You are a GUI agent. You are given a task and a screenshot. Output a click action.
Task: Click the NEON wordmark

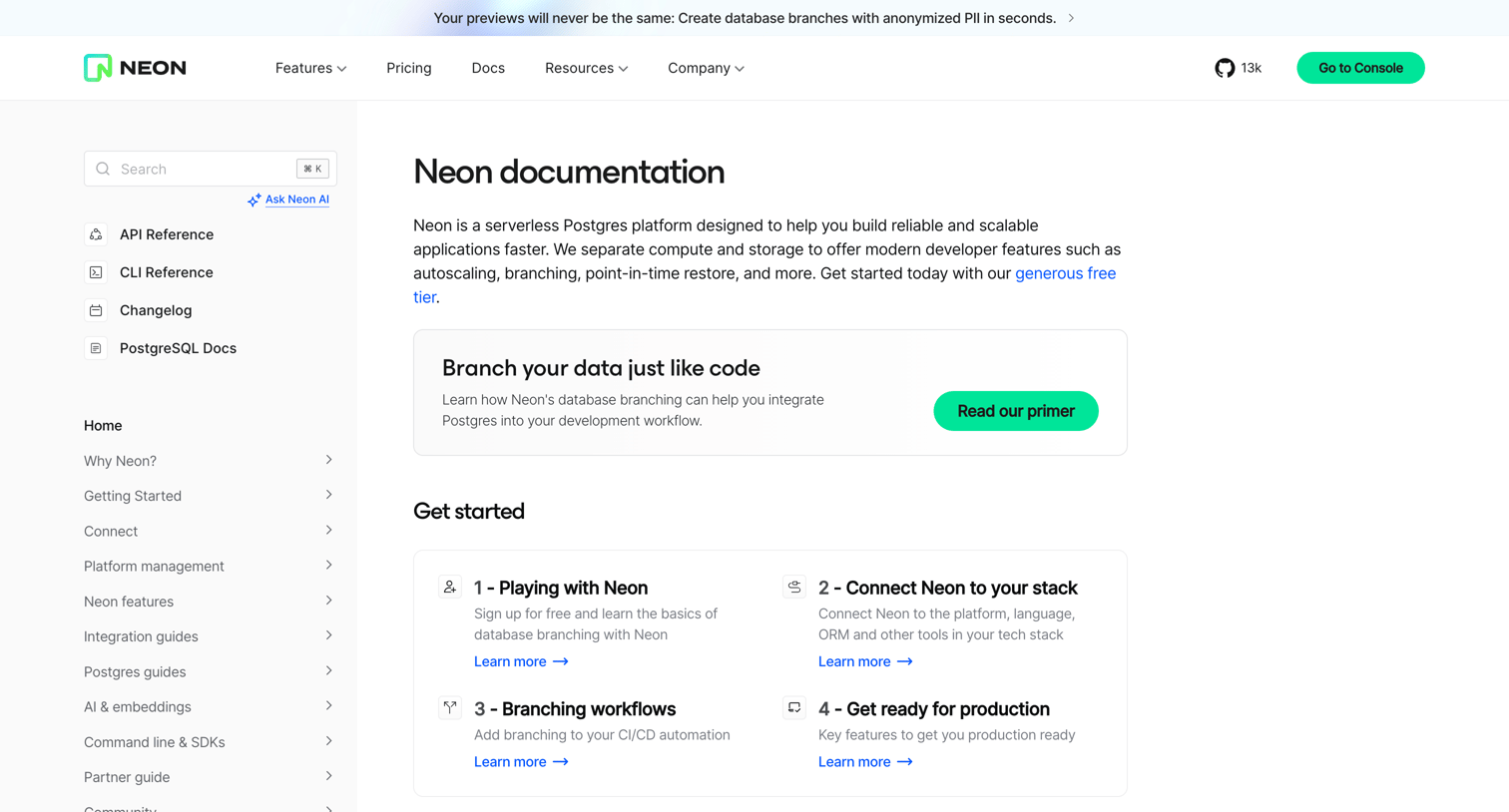(153, 68)
